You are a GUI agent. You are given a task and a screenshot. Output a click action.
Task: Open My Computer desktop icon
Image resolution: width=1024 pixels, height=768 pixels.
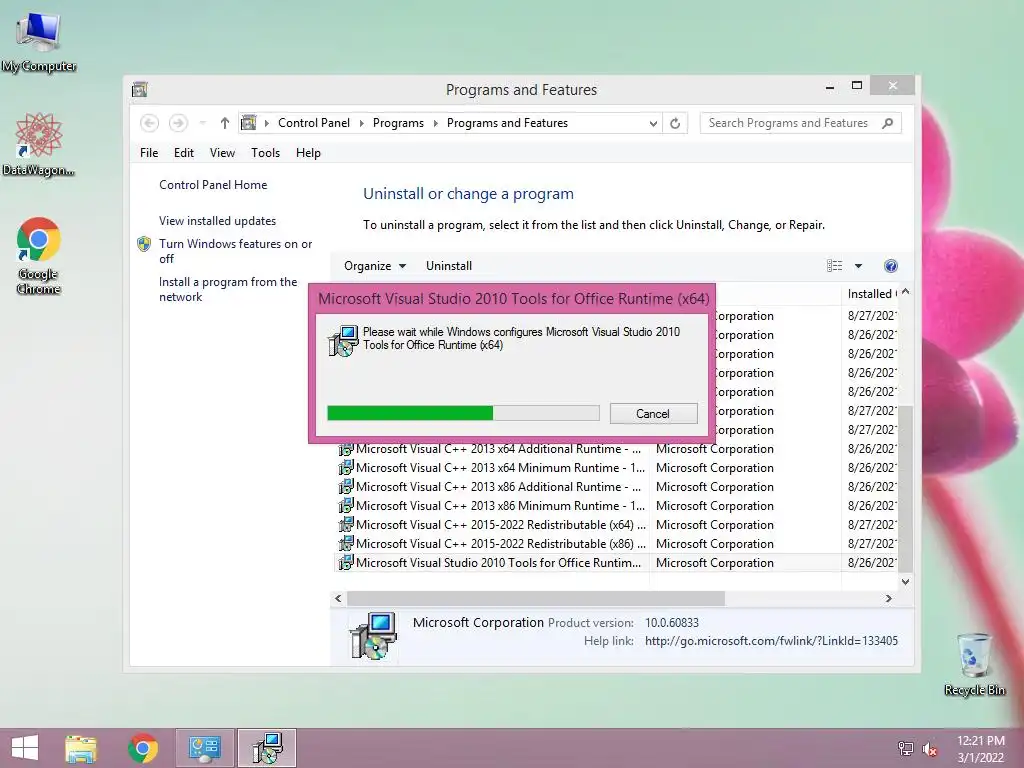pos(39,42)
